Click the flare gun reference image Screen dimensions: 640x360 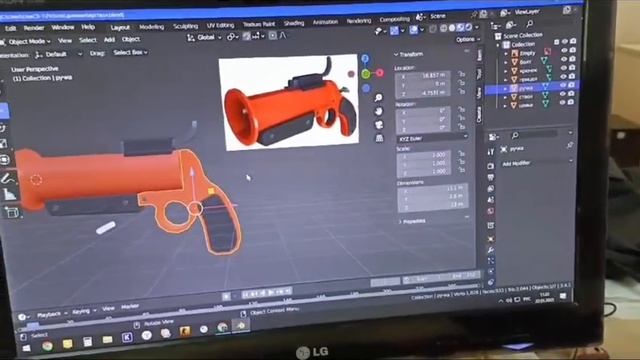coord(289,102)
